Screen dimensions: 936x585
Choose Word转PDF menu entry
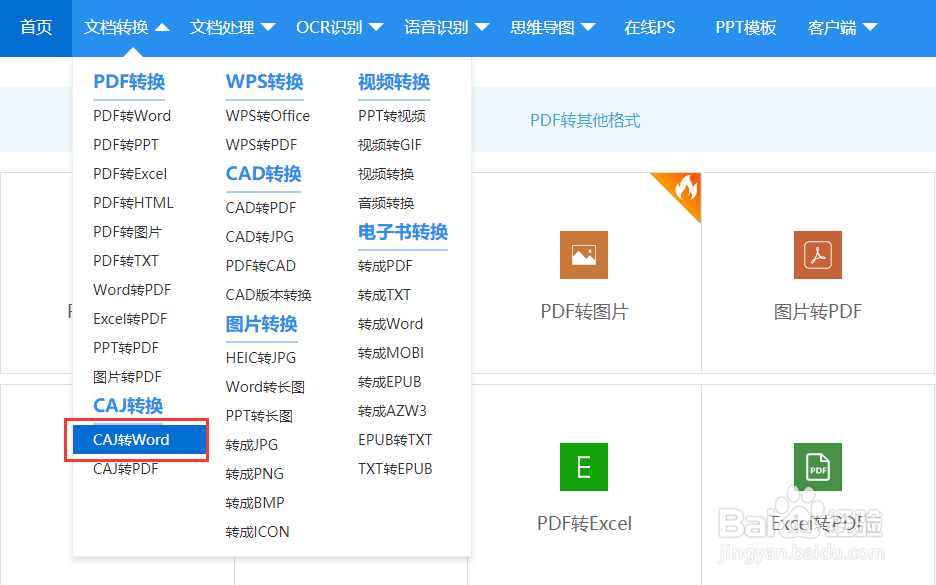[132, 290]
